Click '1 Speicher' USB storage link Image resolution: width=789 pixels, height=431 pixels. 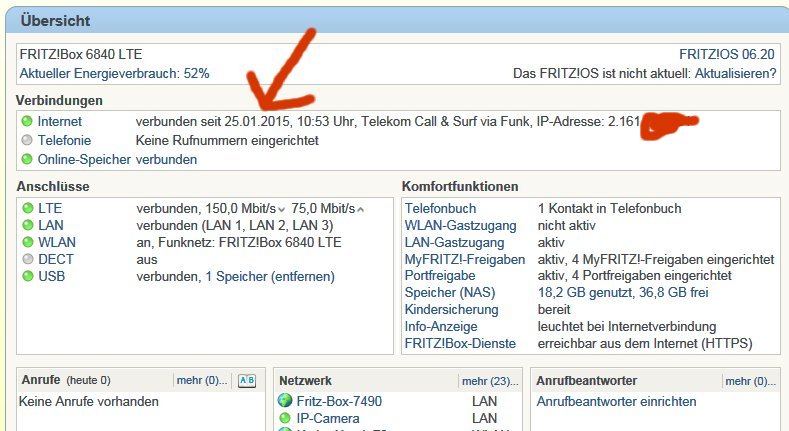[236, 277]
